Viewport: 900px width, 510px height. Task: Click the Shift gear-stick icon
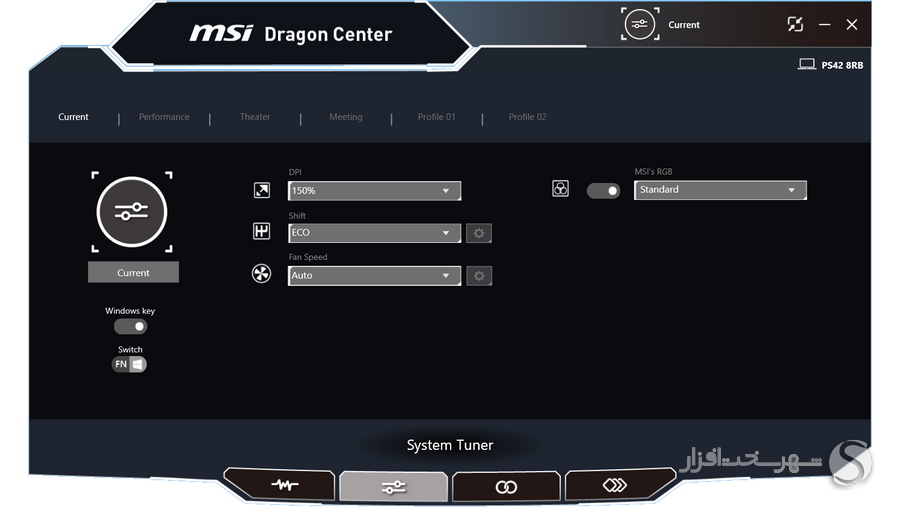(262, 231)
